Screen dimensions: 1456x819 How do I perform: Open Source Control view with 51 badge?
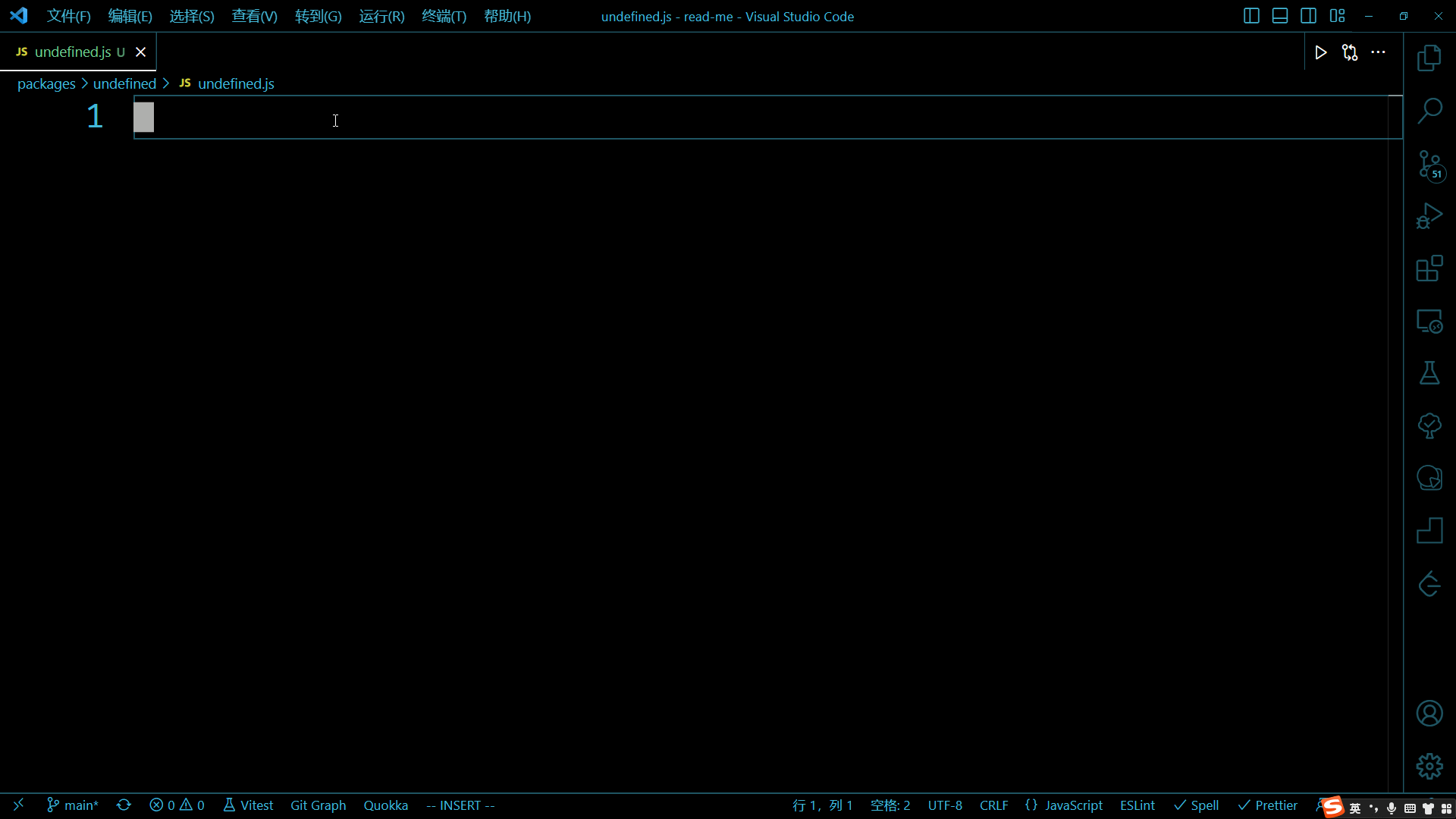[1429, 164]
